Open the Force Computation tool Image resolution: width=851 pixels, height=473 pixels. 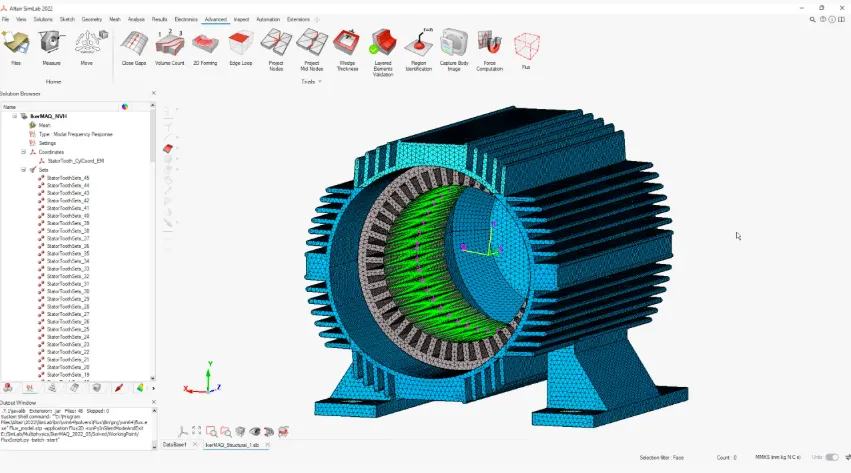(490, 50)
